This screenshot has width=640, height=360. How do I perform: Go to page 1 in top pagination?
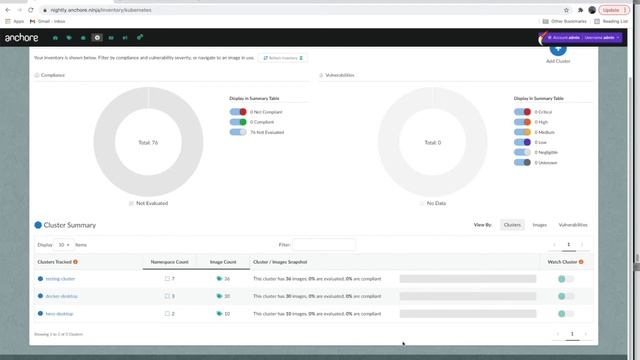tap(569, 244)
